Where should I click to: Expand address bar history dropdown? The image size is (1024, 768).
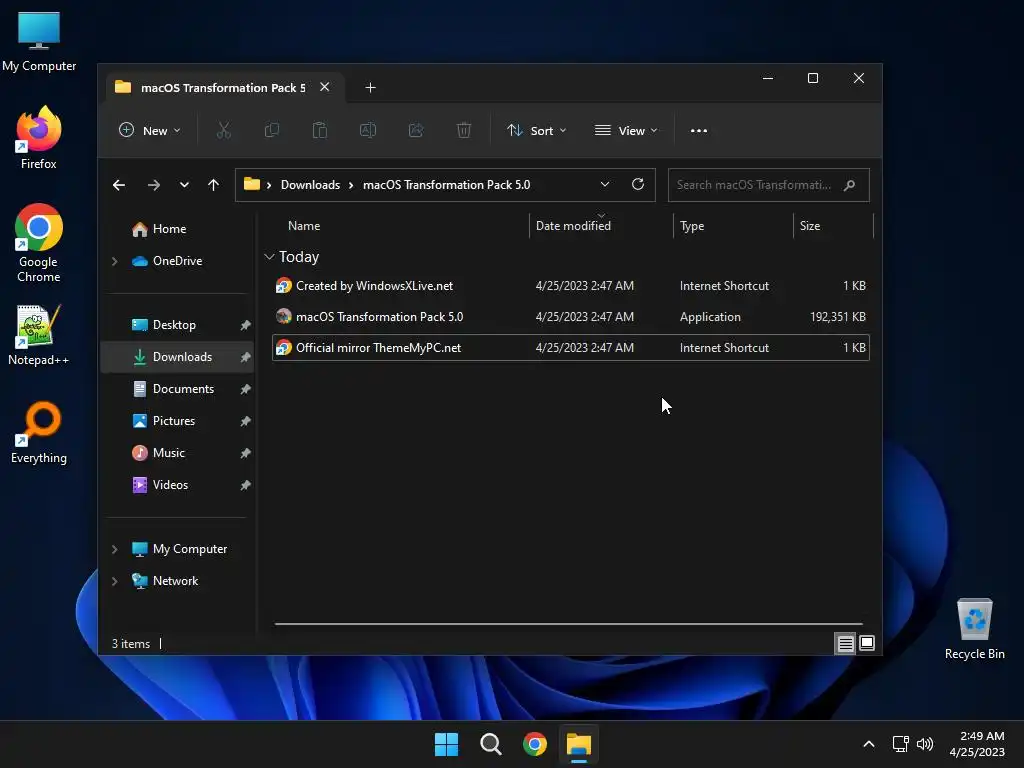(605, 184)
